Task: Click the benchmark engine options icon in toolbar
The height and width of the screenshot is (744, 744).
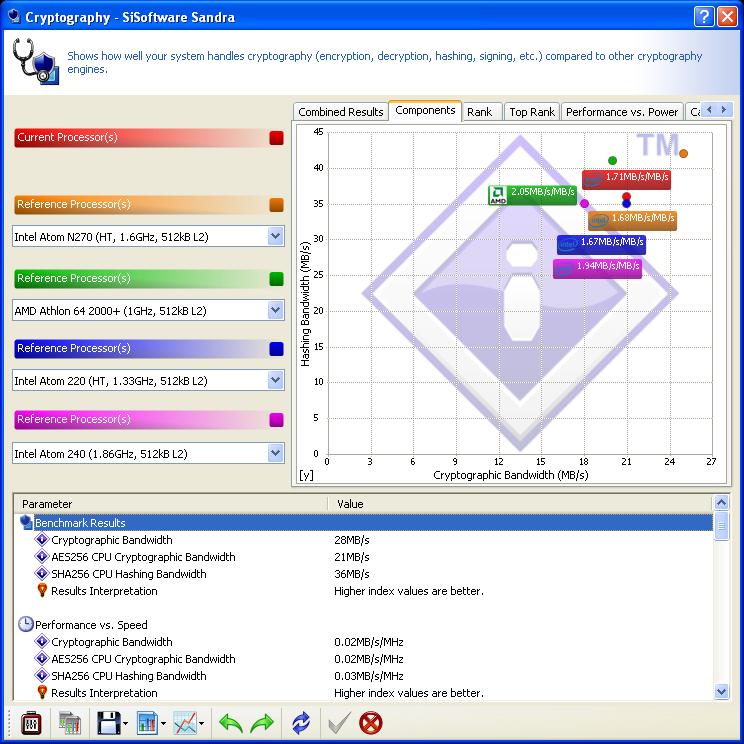Action: pos(31,723)
